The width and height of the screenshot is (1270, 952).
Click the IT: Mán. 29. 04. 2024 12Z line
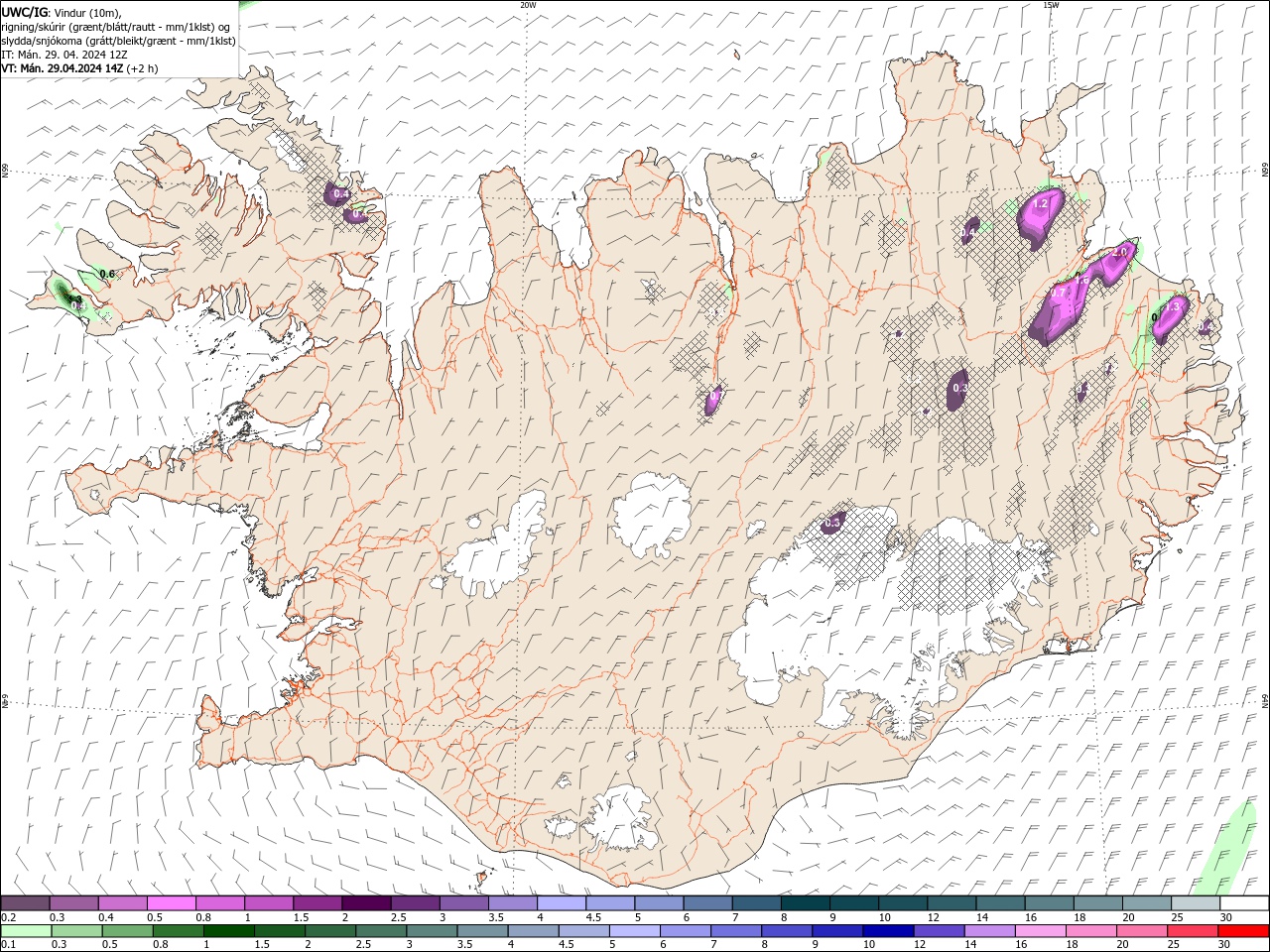(63, 55)
